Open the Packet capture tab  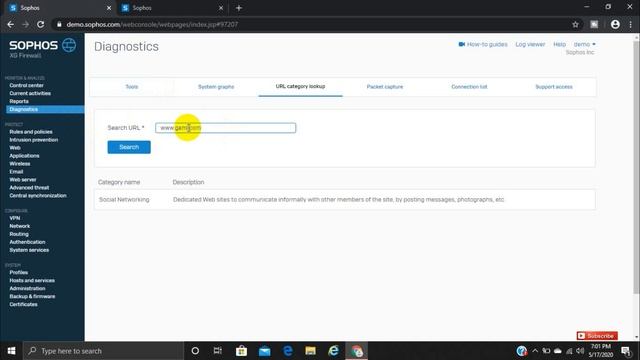(385, 87)
